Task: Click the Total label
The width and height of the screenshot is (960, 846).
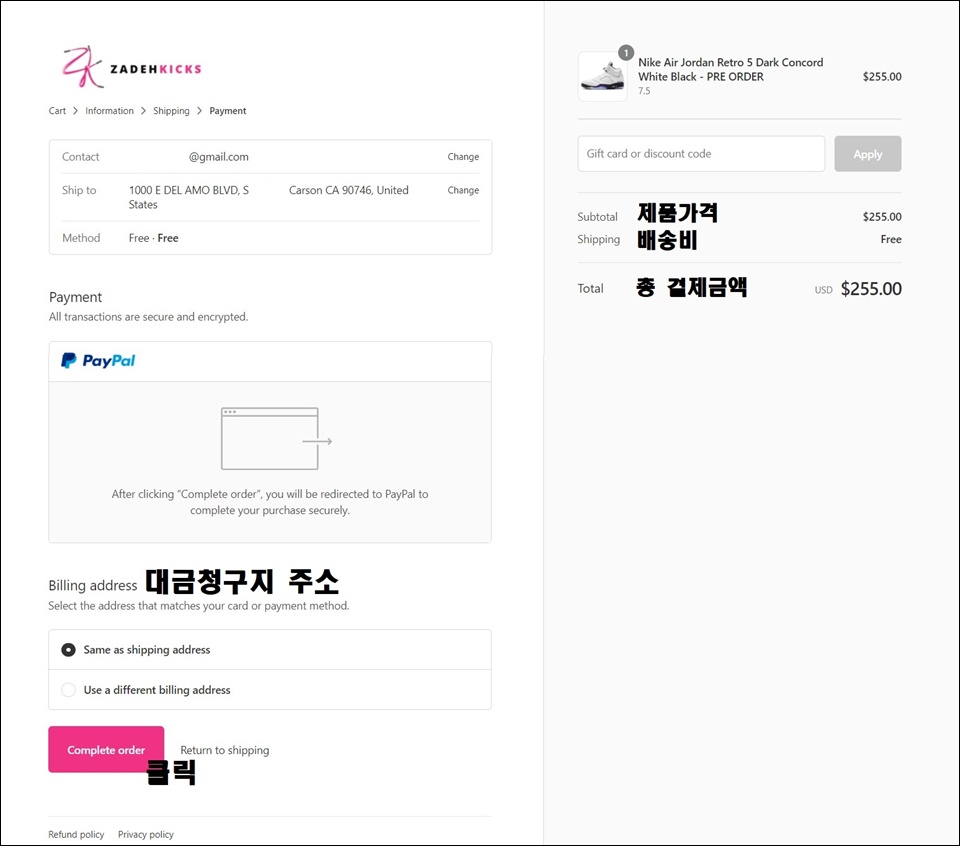Action: (590, 289)
